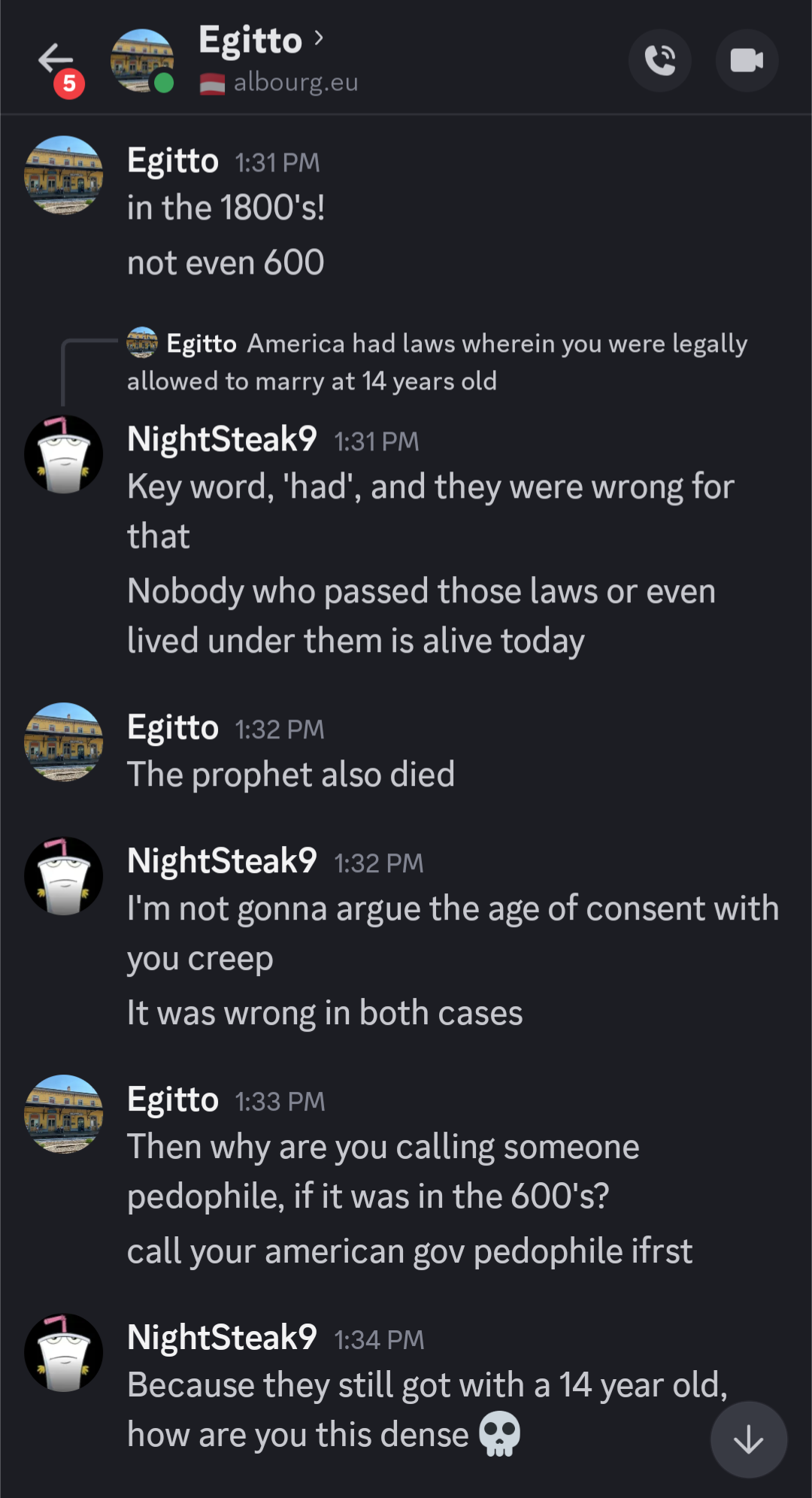Start a voice call with Egitto
812x1498 pixels.
click(x=659, y=60)
